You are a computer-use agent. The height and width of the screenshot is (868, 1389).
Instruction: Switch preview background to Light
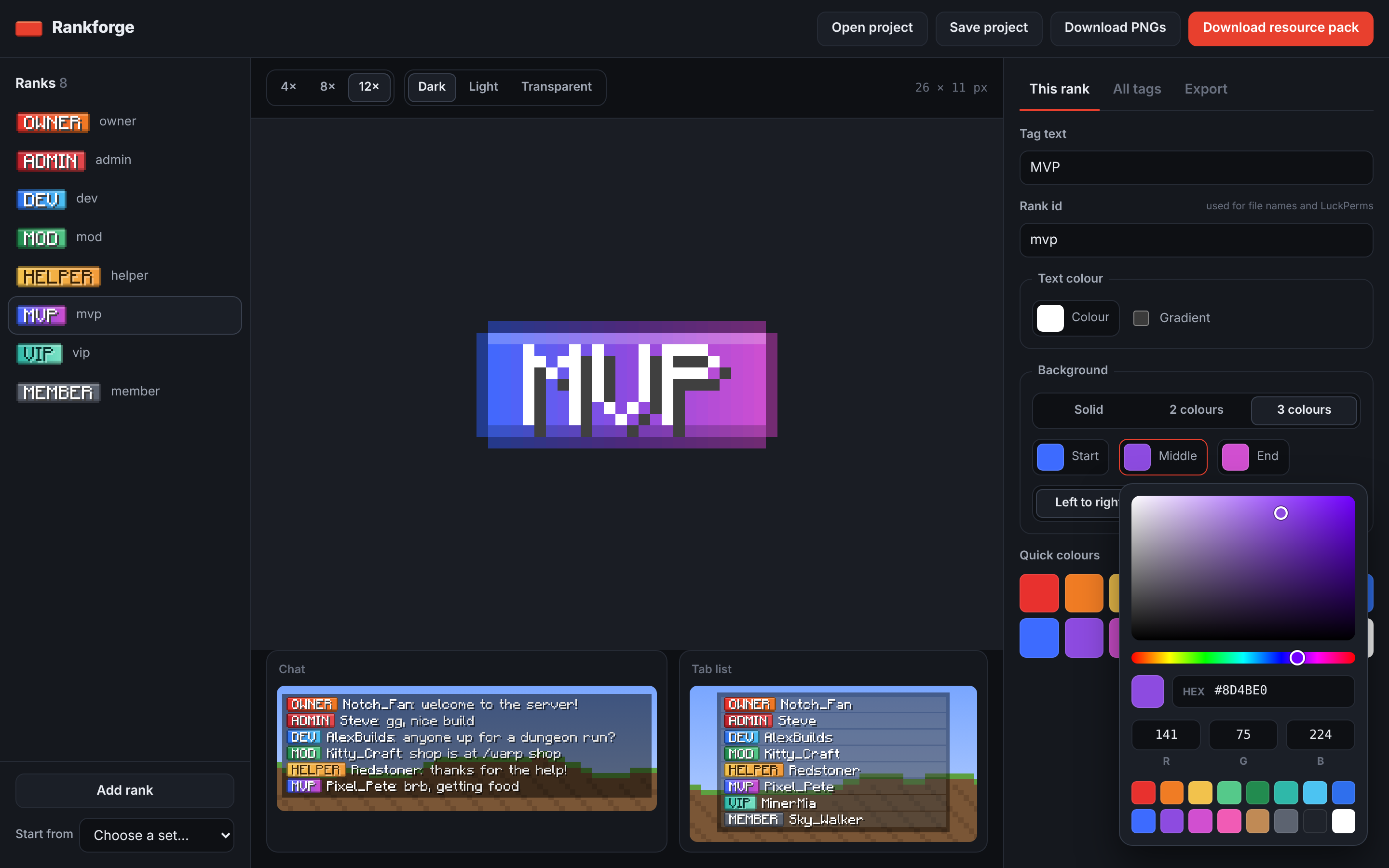(483, 87)
